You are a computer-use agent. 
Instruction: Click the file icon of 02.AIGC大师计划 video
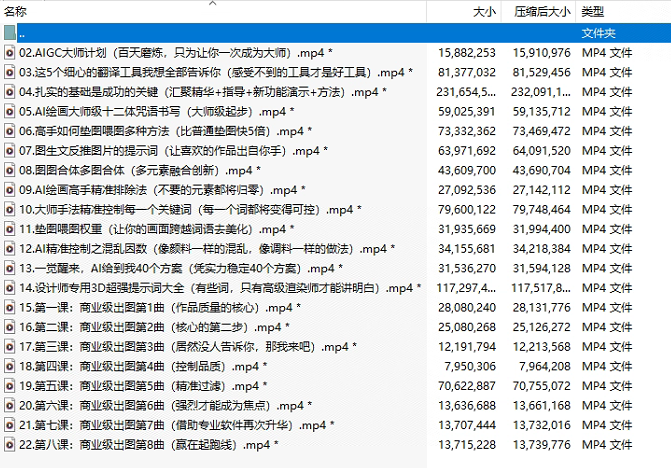click(x=10, y=52)
